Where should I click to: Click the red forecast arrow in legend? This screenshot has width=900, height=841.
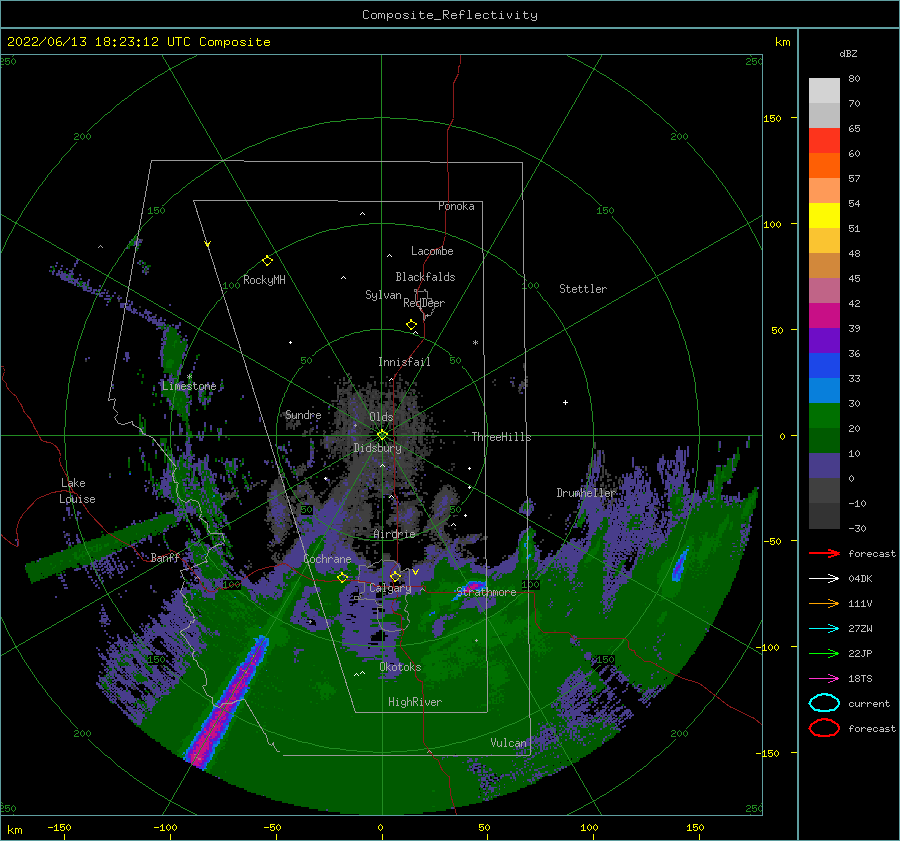(824, 553)
